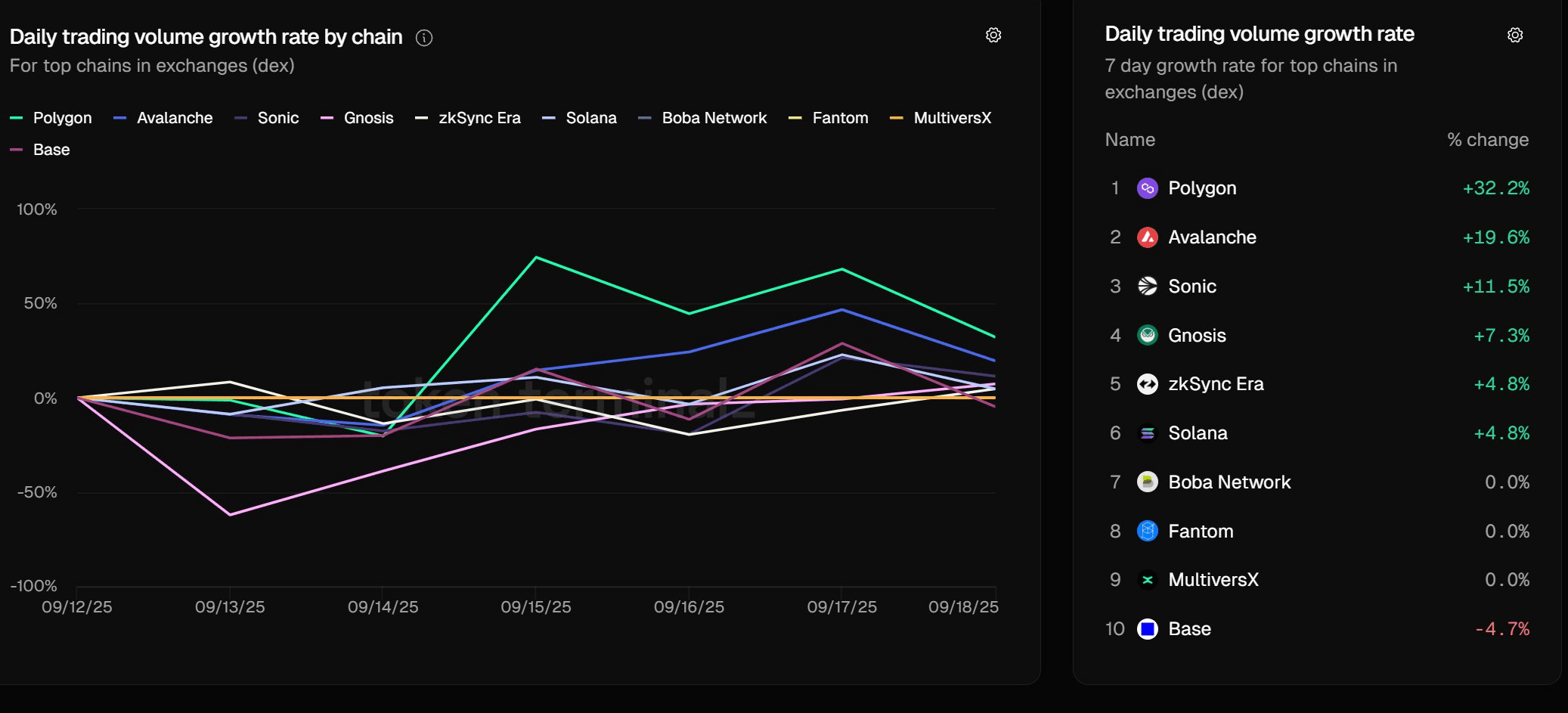
Task: Open Polygon name link in table
Action: [1202, 188]
